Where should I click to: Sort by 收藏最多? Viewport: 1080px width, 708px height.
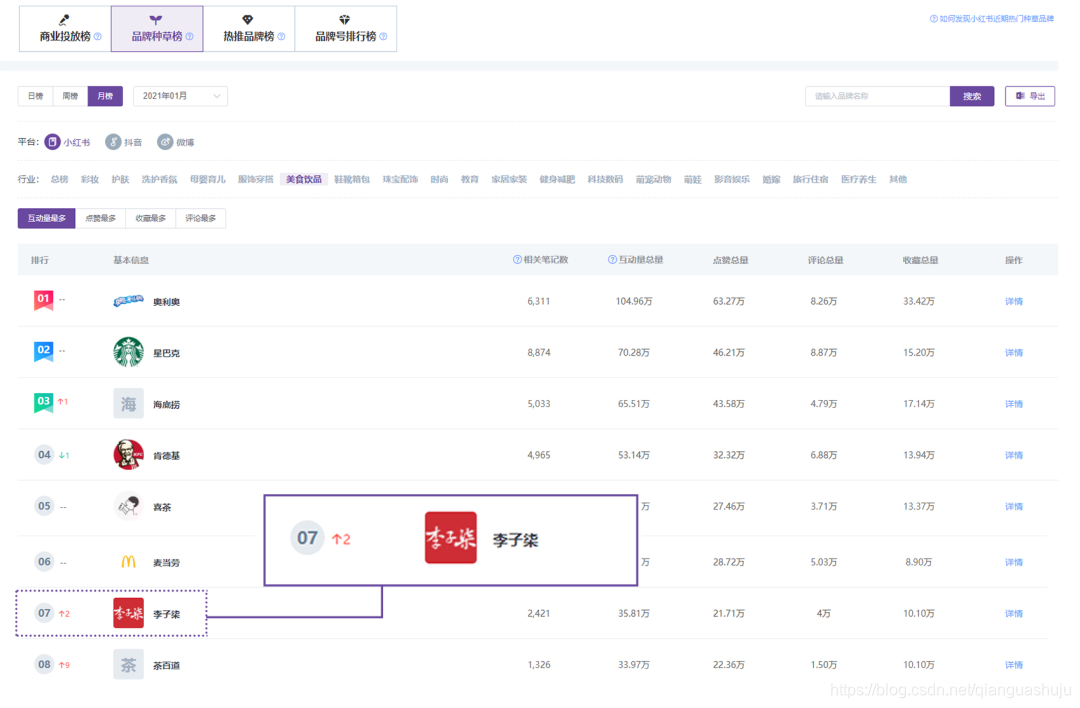[x=151, y=218]
